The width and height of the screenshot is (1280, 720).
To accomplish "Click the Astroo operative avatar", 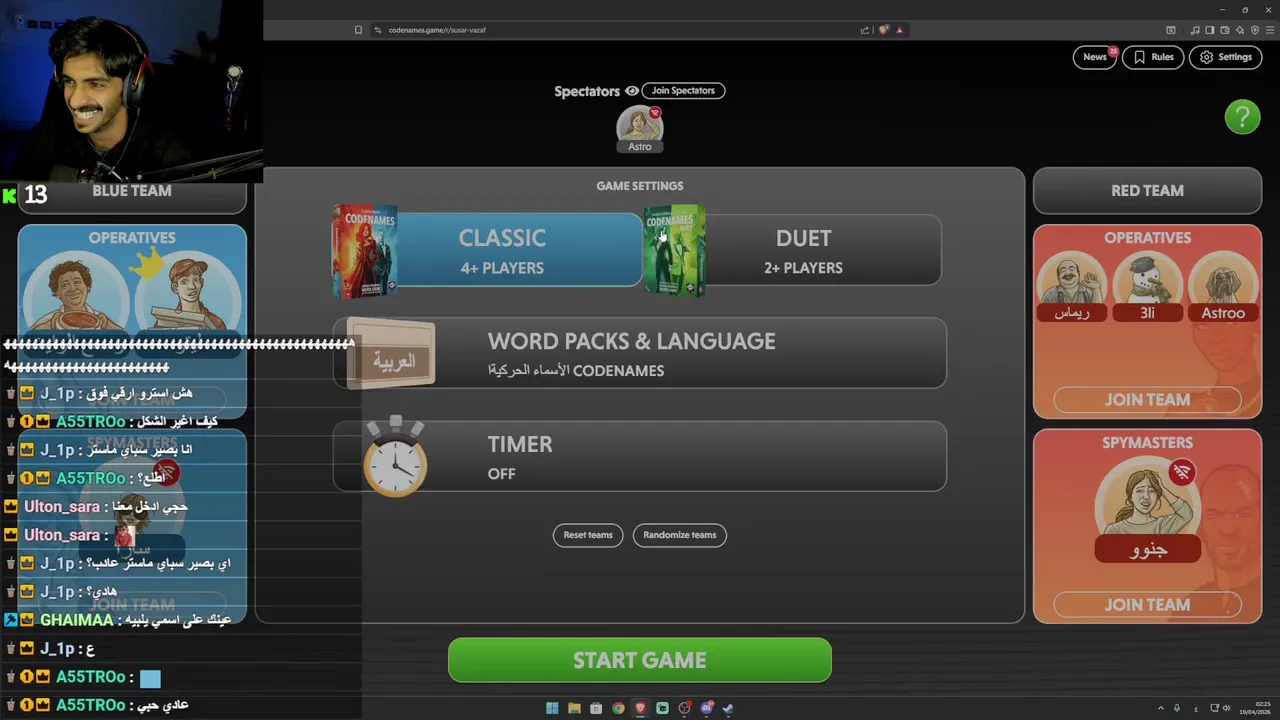I will pos(1223,287).
